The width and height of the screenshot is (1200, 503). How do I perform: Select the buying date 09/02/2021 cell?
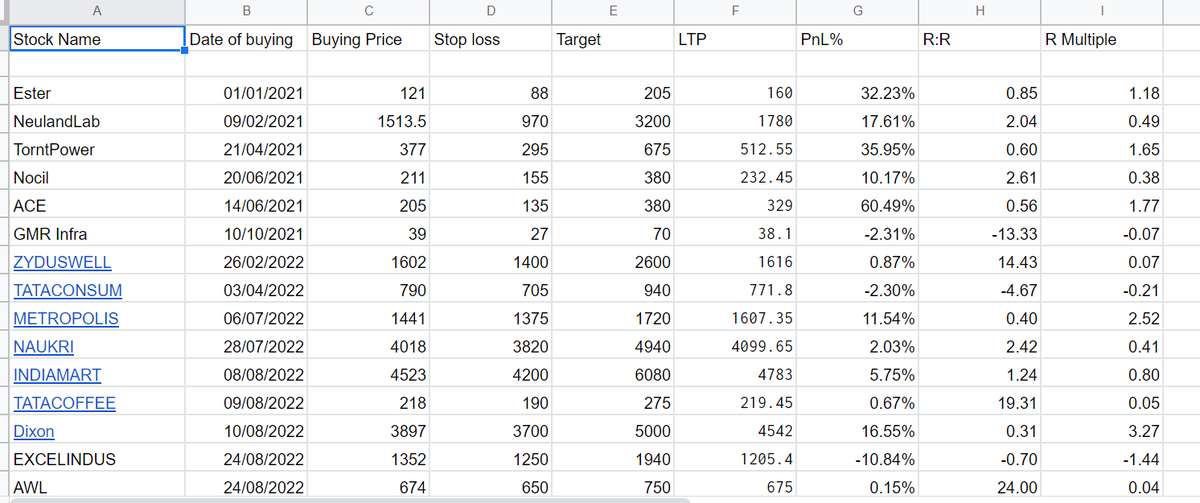pos(246,121)
